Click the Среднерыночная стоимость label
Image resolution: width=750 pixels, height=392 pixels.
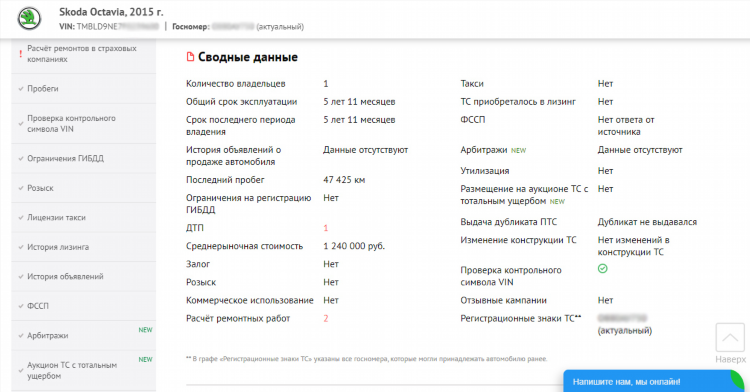coord(244,246)
